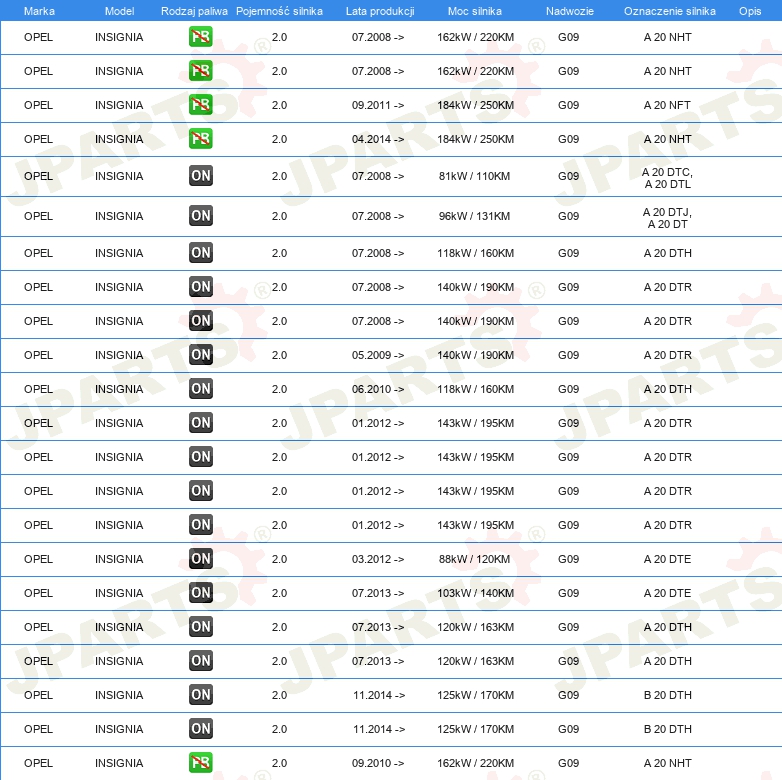Click the PB fuel icon in the 04.2014 row
The height and width of the screenshot is (780, 782).
coord(200,139)
